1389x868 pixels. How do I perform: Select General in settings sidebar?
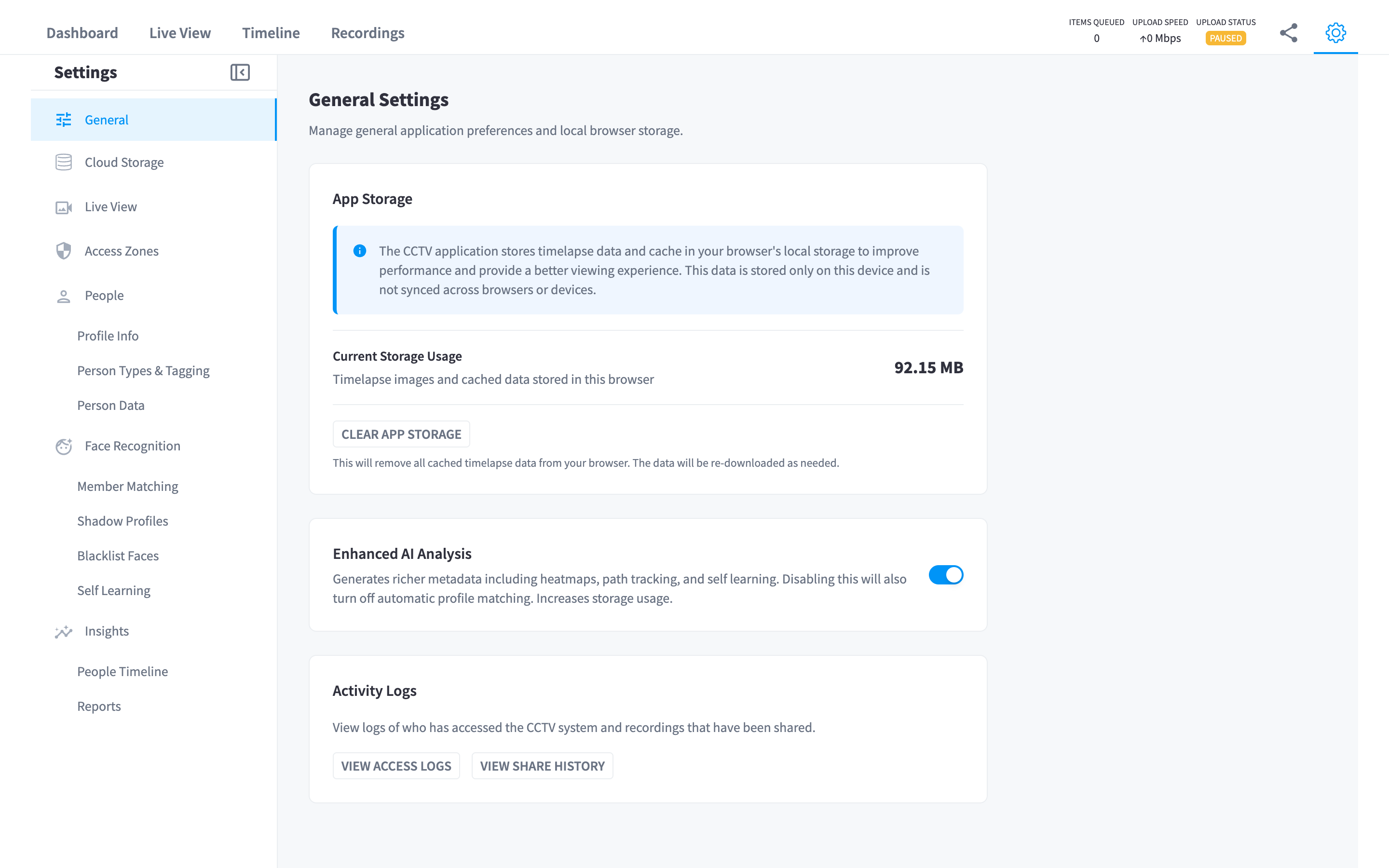click(x=153, y=120)
